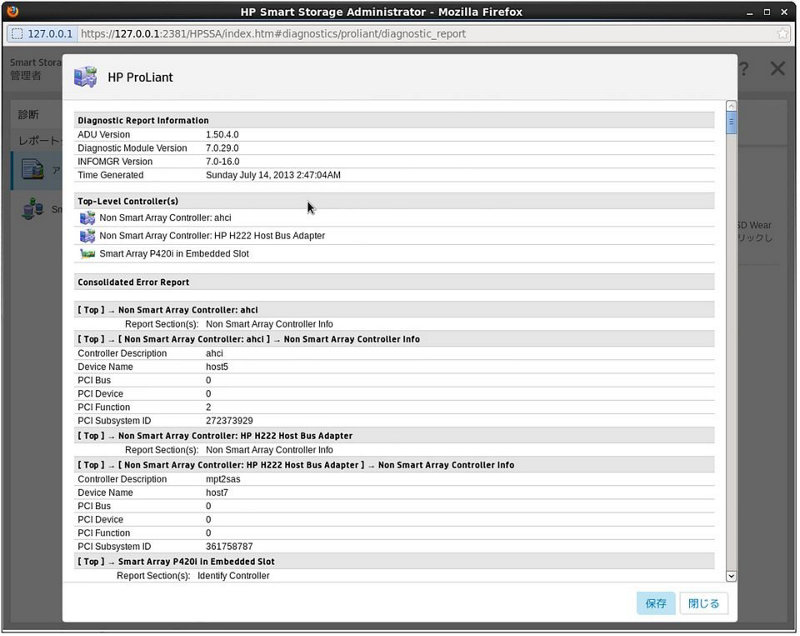
Task: Click the X icon to close HPSSA panel
Action: [778, 69]
